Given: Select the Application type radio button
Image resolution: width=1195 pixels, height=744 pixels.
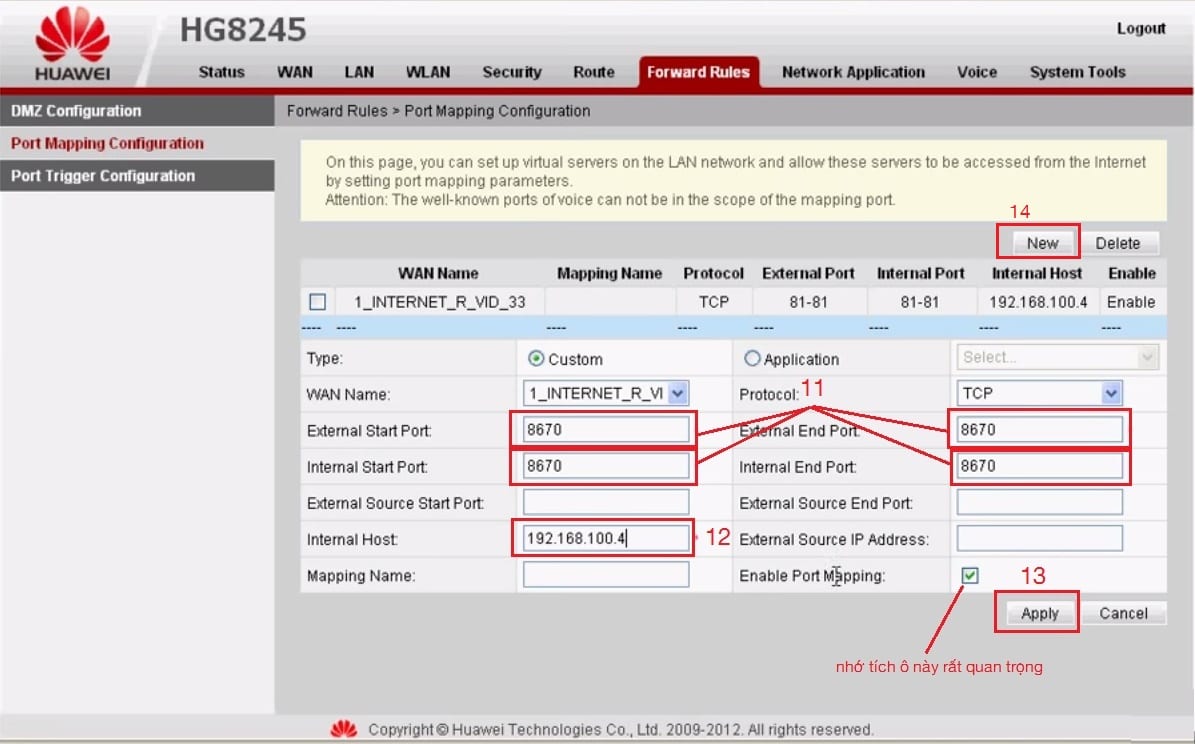Looking at the screenshot, I should [752, 359].
